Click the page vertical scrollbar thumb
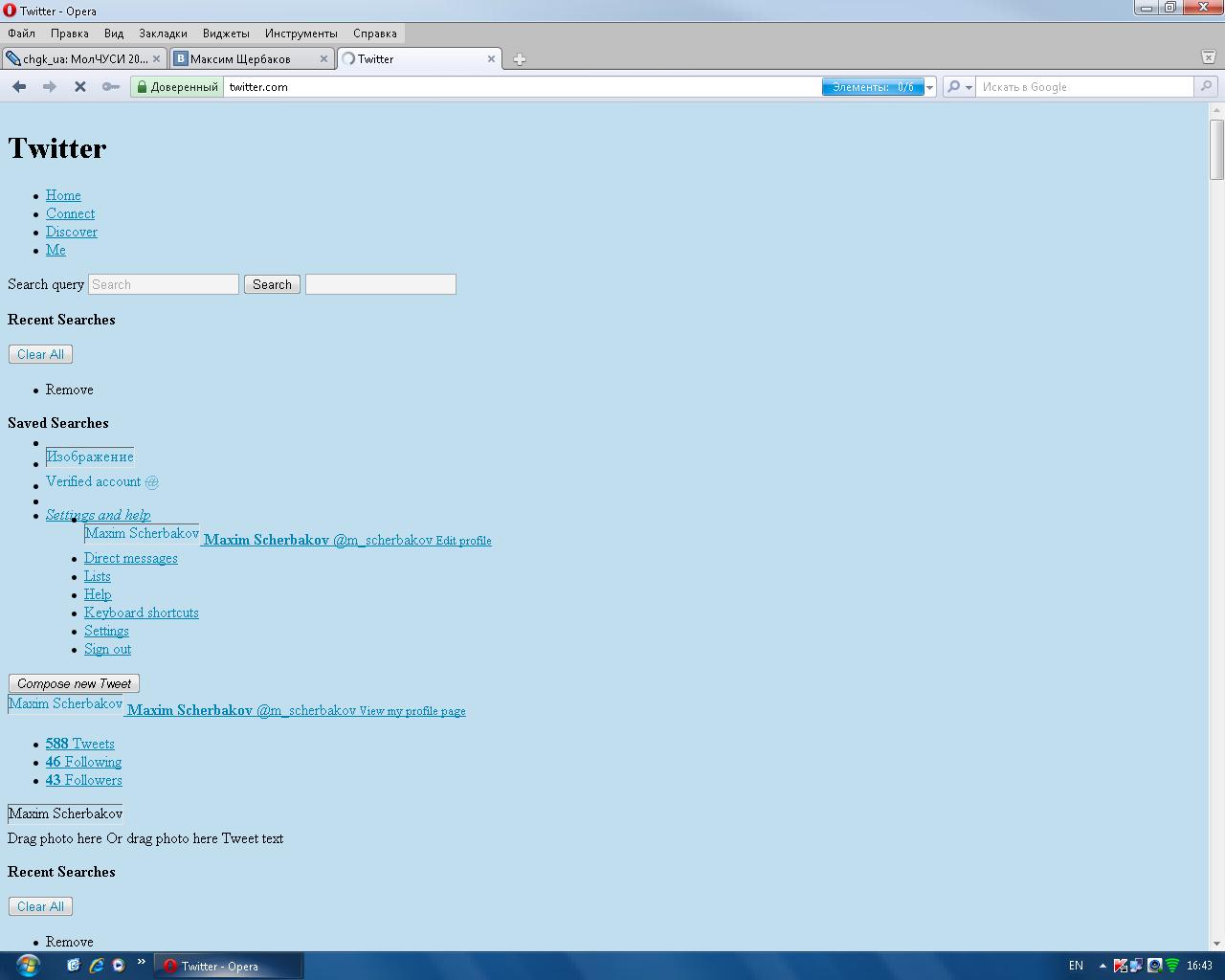Viewport: 1225px width, 980px height. [x=1216, y=149]
